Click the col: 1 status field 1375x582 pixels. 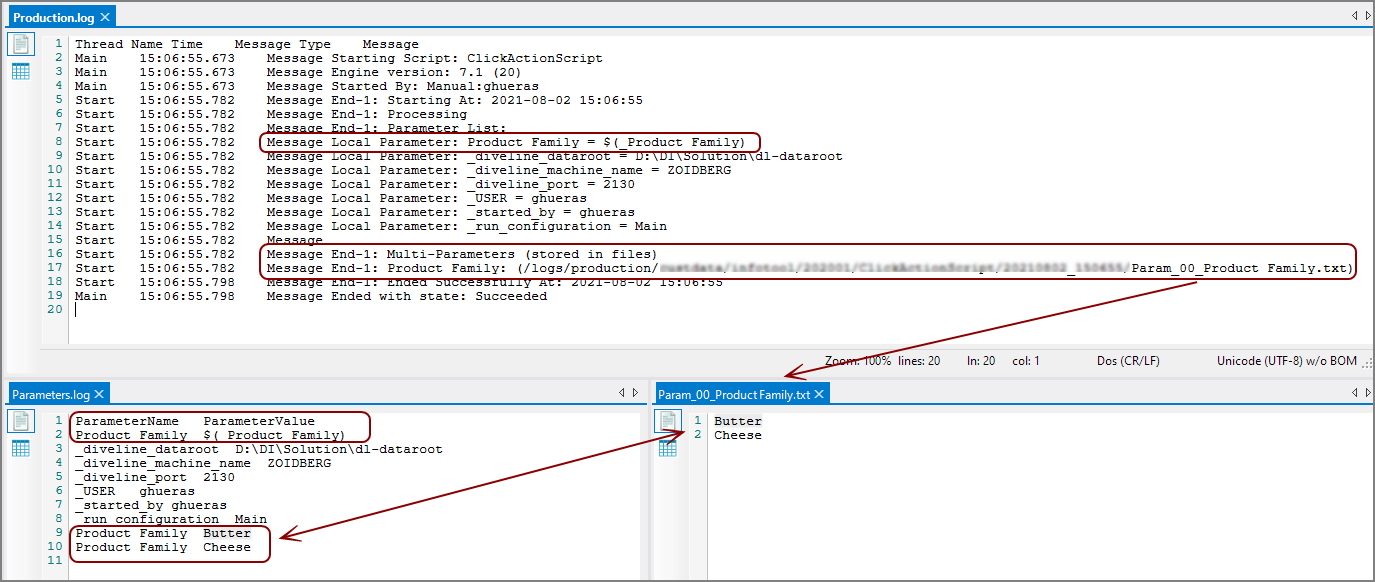(x=1026, y=361)
